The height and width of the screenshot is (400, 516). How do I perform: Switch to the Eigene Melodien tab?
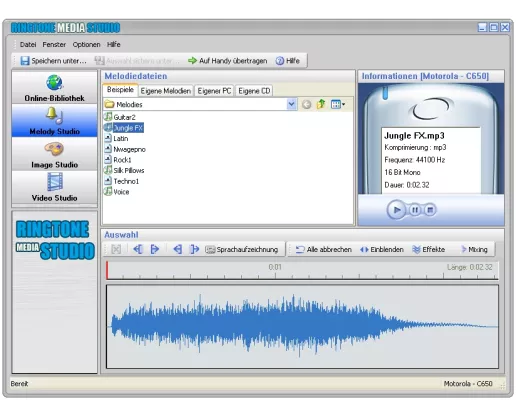click(166, 91)
